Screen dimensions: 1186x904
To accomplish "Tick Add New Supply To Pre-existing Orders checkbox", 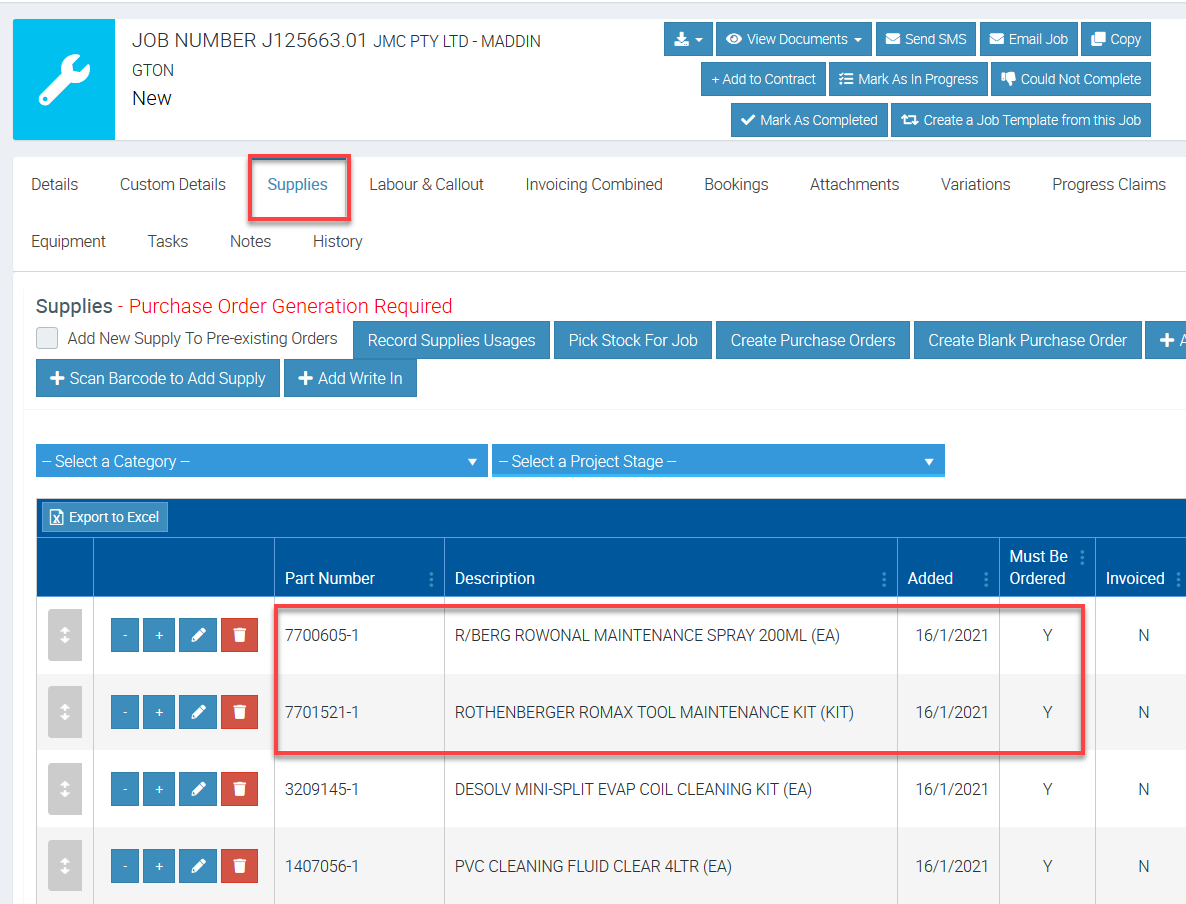I will point(47,338).
